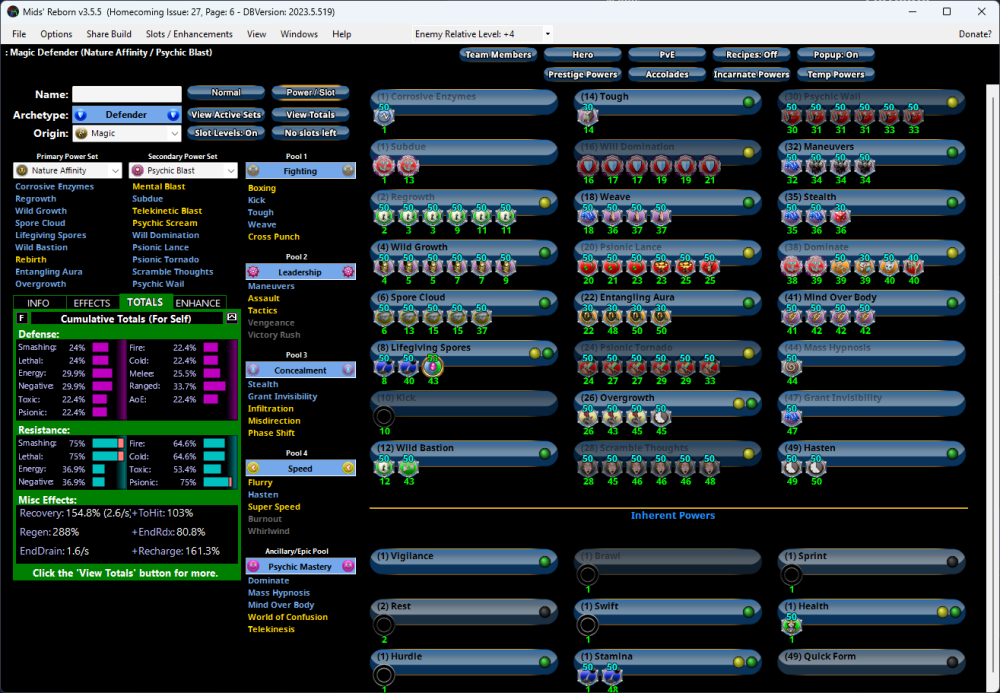Open the Slots / Enhancements menu
Image resolution: width=1000 pixels, height=693 pixels.
[190, 34]
